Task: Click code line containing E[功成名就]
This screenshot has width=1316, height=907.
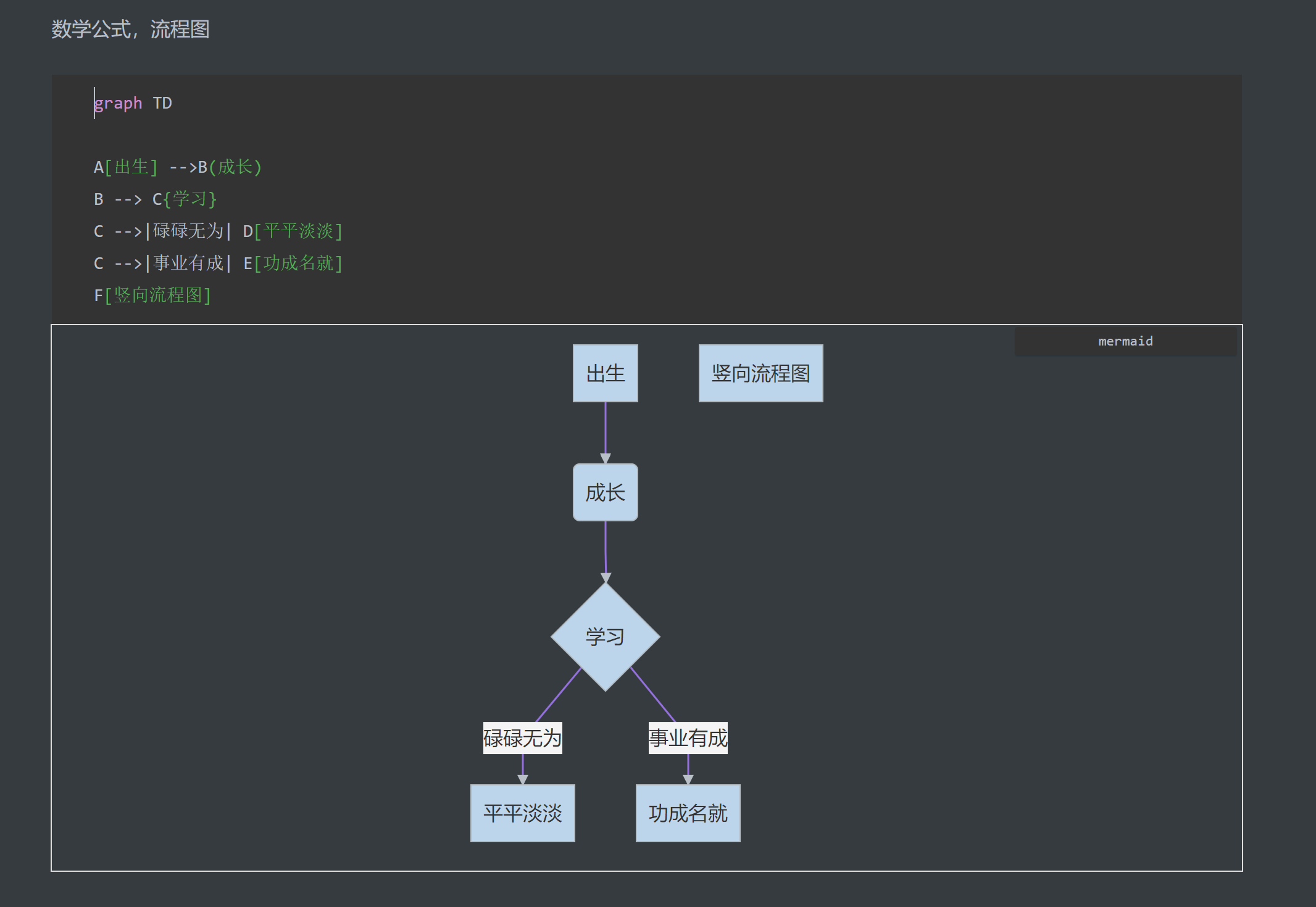Action: (218, 263)
